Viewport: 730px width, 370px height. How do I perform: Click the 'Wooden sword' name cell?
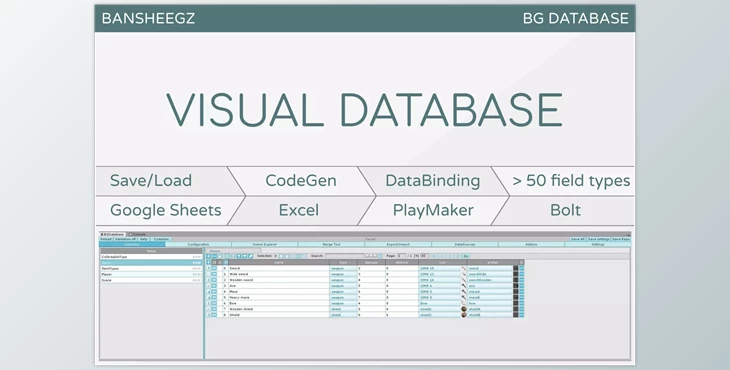(x=279, y=280)
